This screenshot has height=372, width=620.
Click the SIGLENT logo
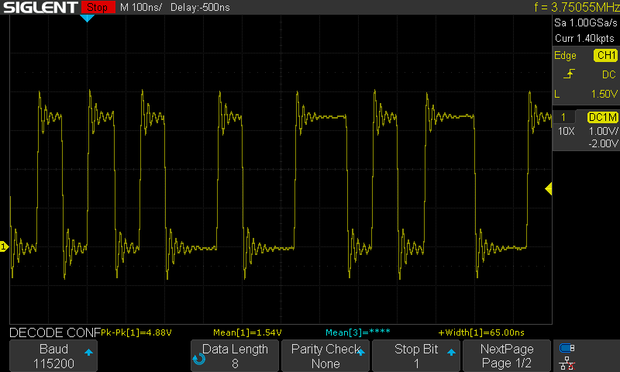coord(40,7)
